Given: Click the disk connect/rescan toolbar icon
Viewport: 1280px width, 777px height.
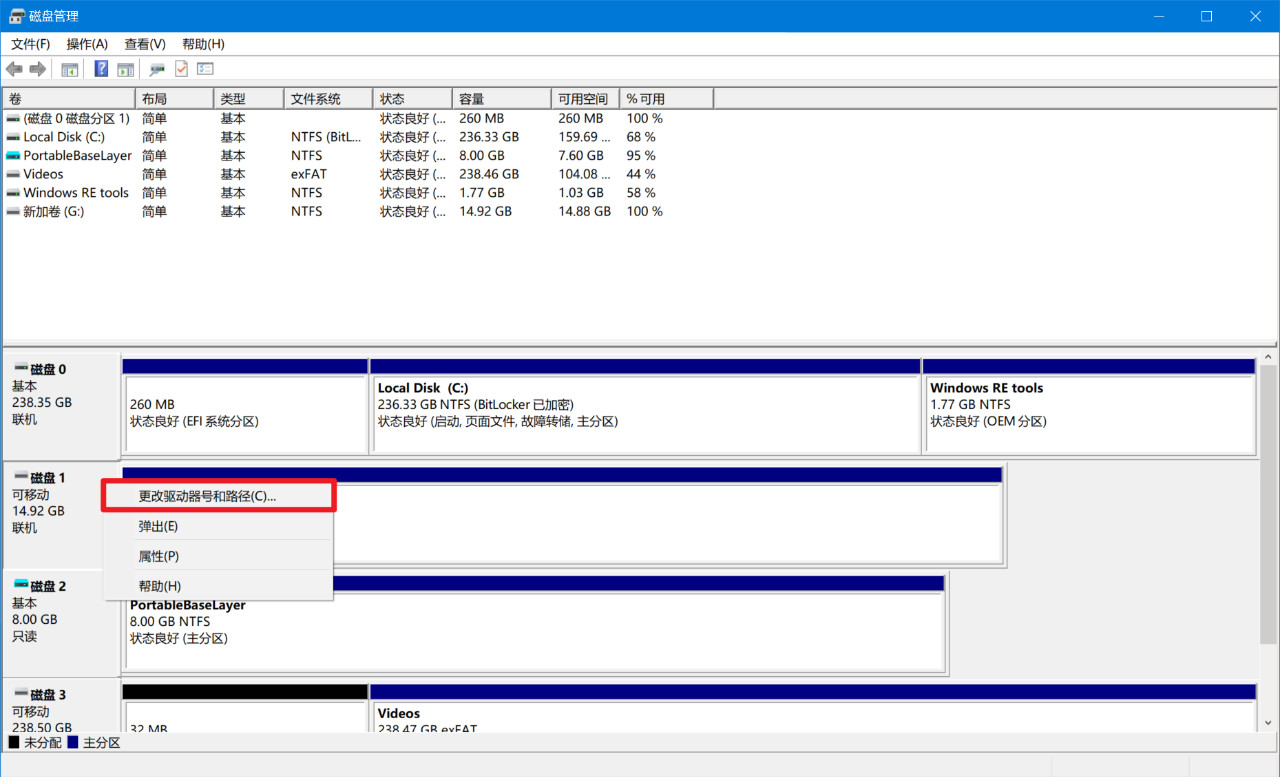Looking at the screenshot, I should (x=157, y=69).
